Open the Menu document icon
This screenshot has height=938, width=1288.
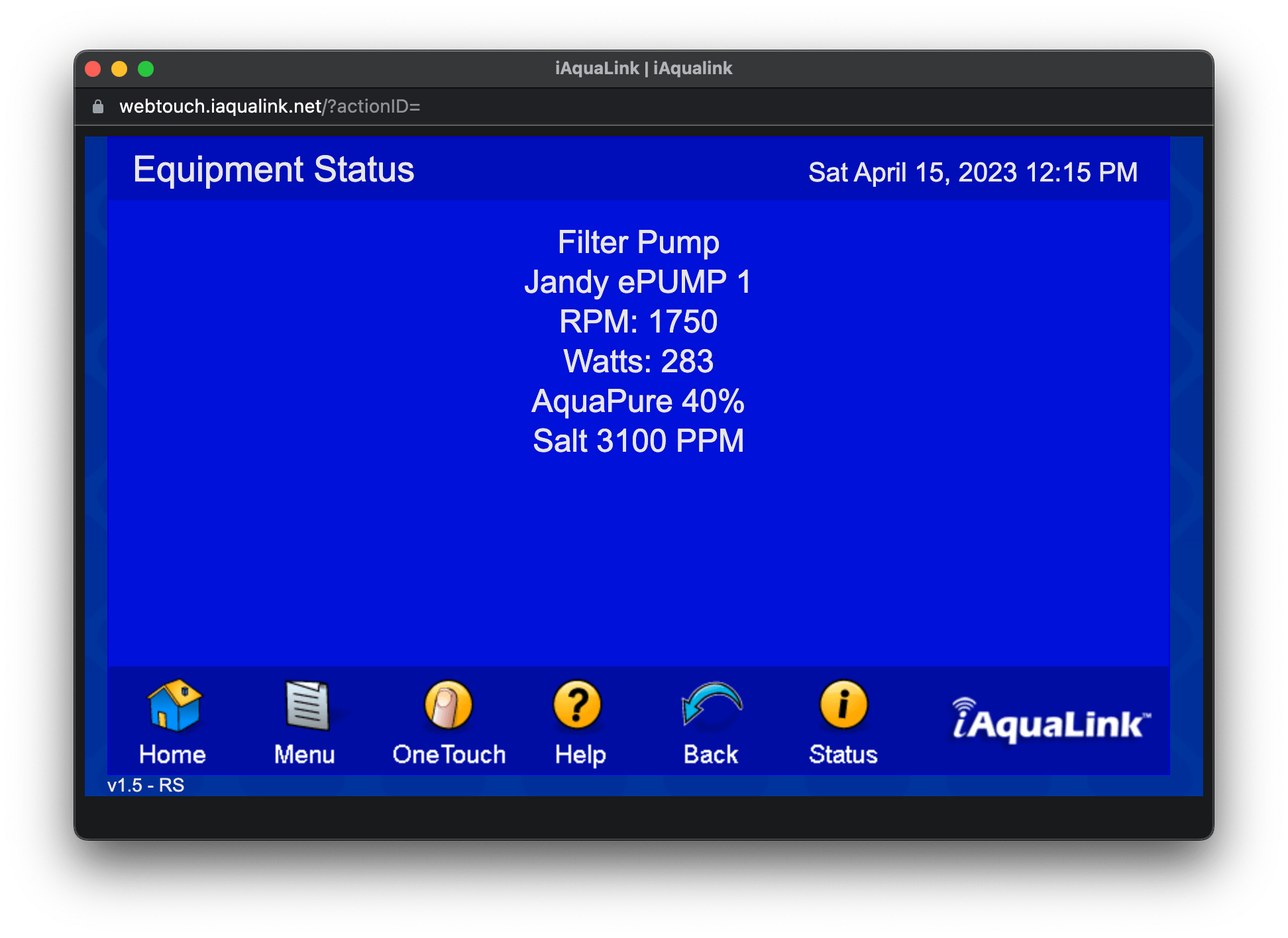click(307, 706)
